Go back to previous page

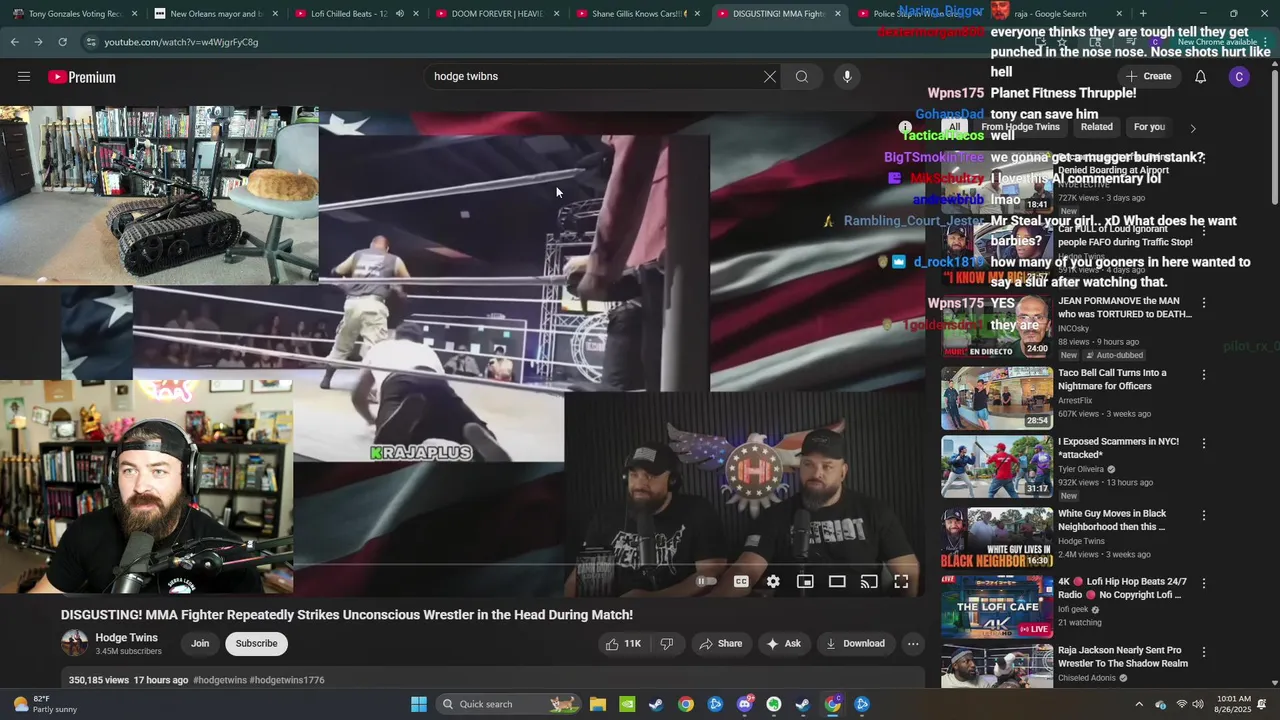[x=14, y=42]
